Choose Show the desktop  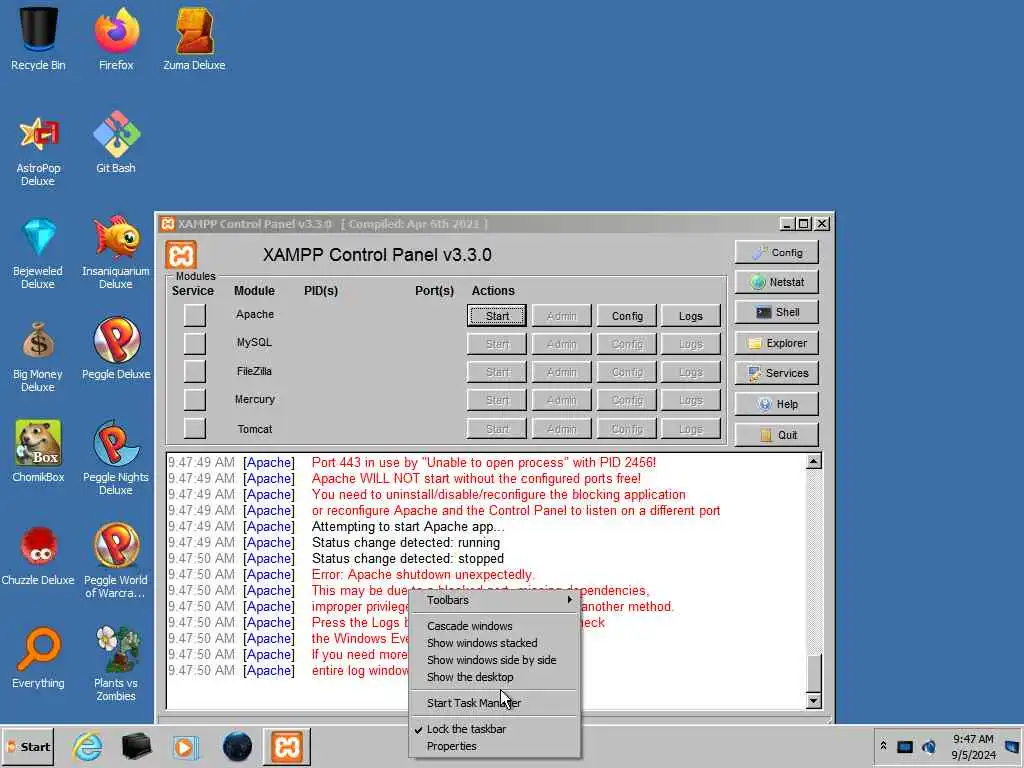coord(494,677)
